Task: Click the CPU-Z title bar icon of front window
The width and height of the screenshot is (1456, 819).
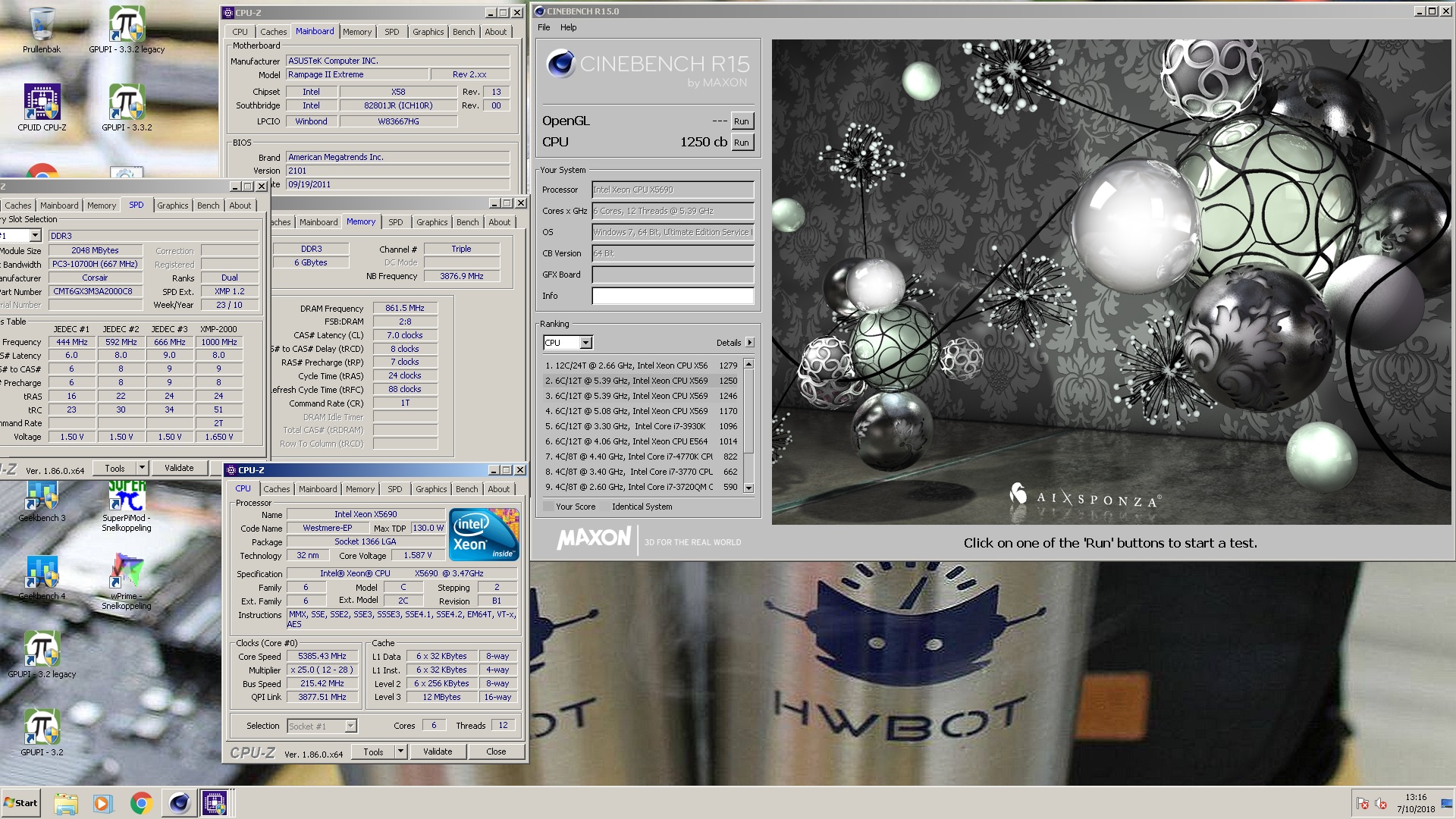Action: click(x=231, y=470)
